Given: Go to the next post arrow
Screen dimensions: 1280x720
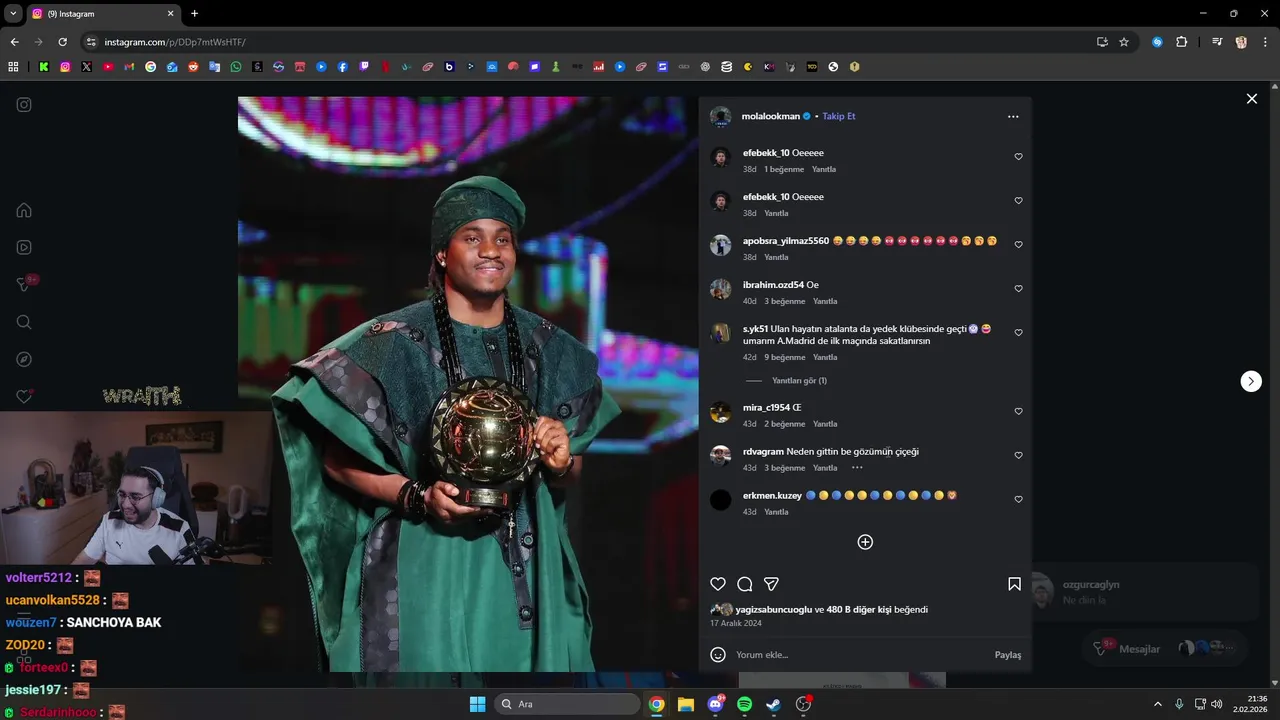Looking at the screenshot, I should [1251, 381].
